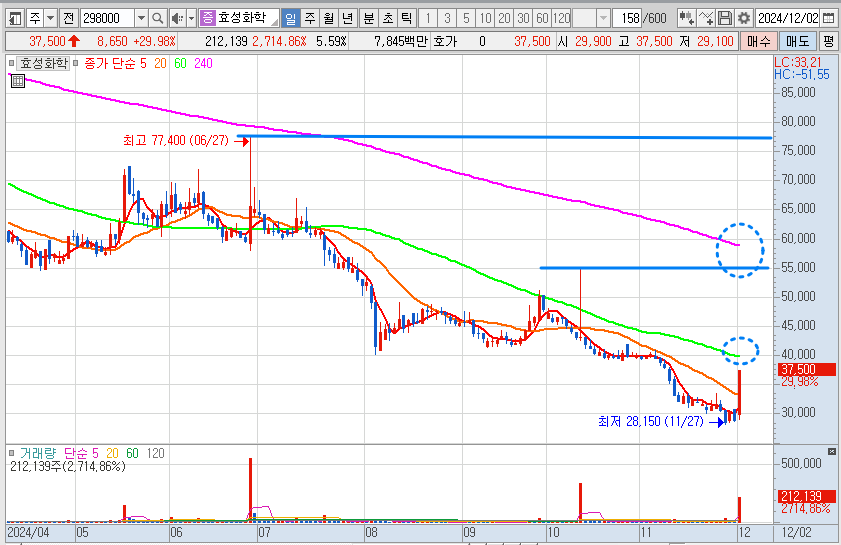Open the stock code search magnifier
The width and height of the screenshot is (841, 545).
(x=157, y=19)
